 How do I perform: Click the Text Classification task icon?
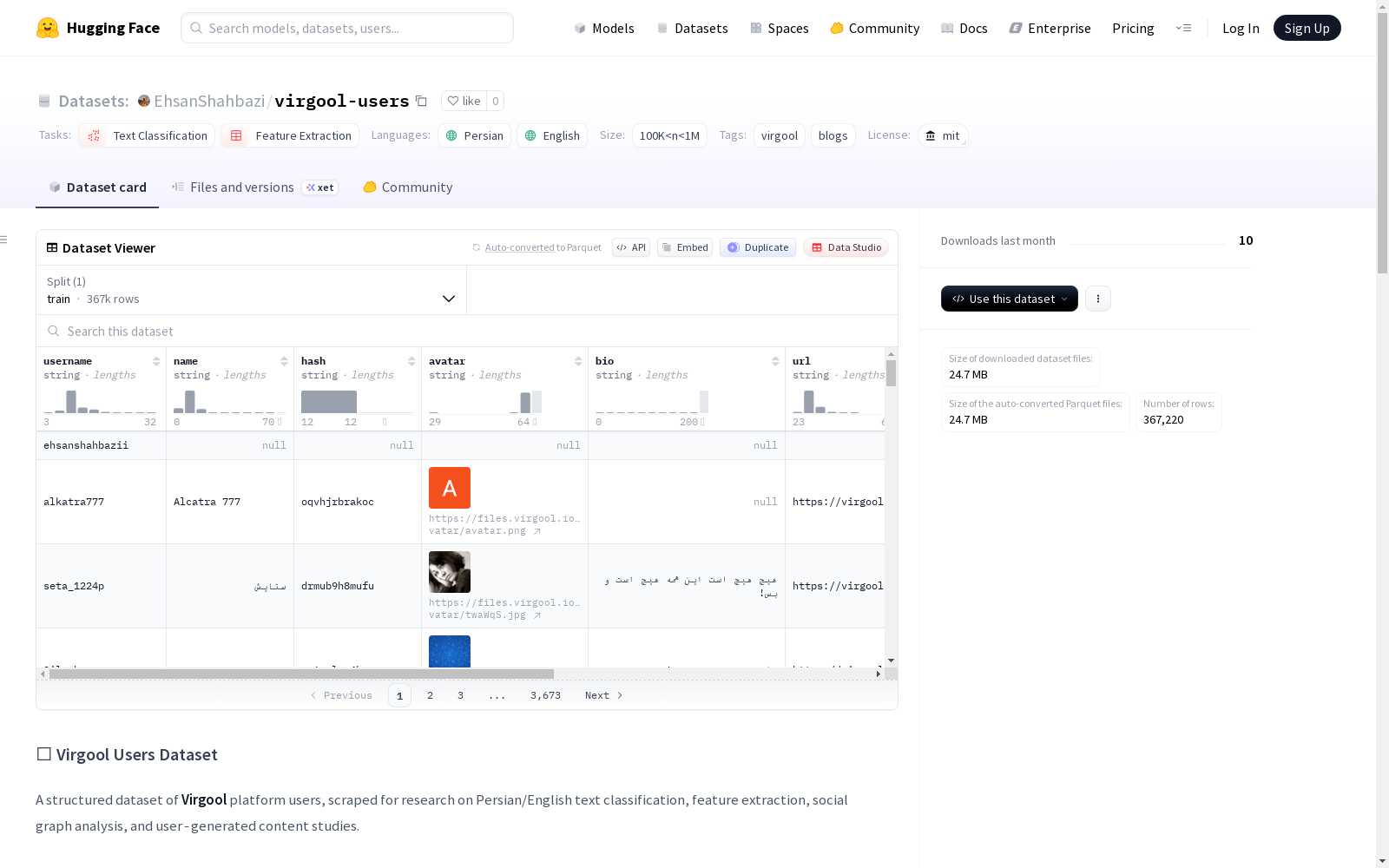(94, 135)
